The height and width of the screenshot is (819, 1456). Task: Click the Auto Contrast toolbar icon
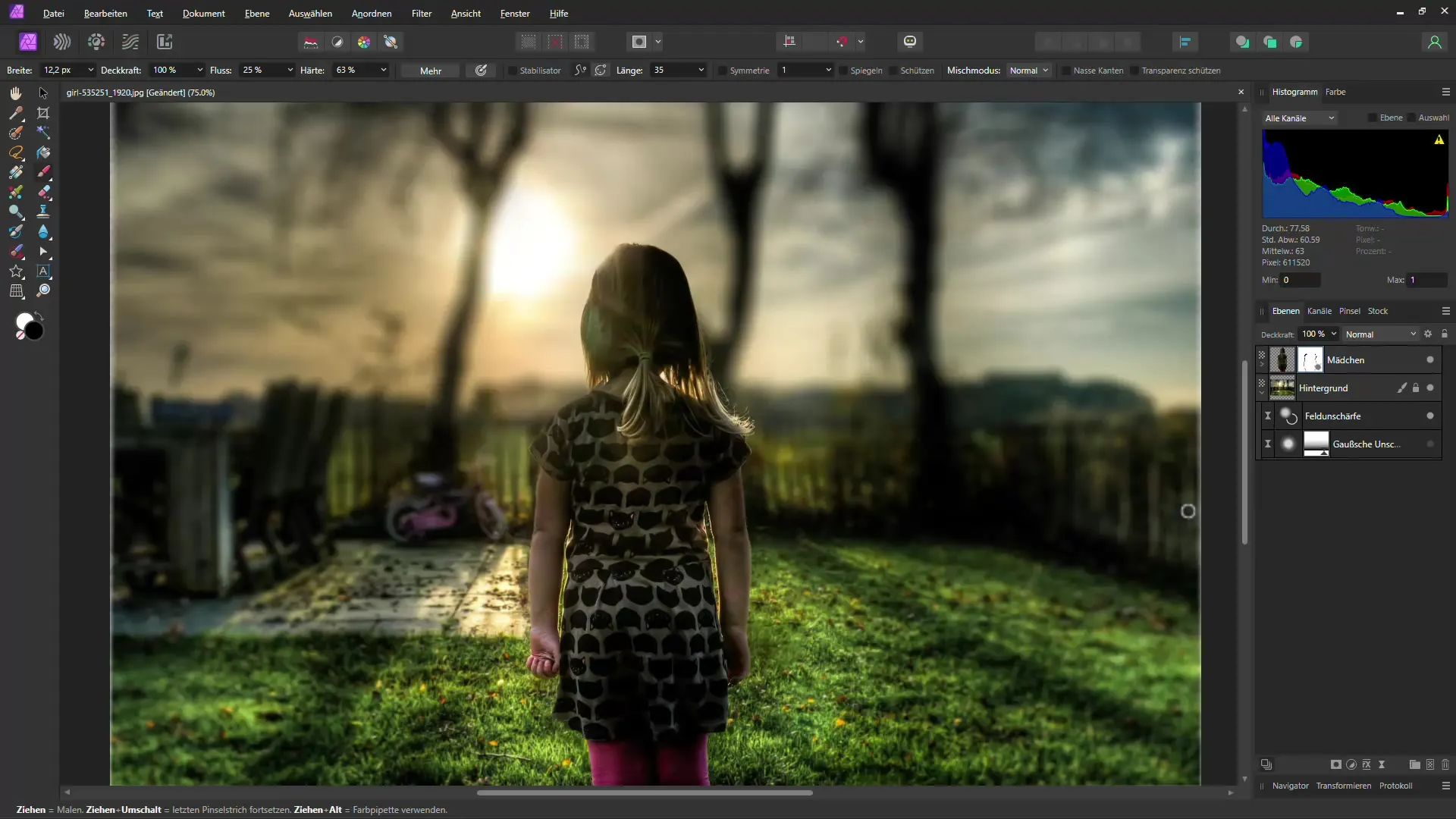(x=337, y=42)
